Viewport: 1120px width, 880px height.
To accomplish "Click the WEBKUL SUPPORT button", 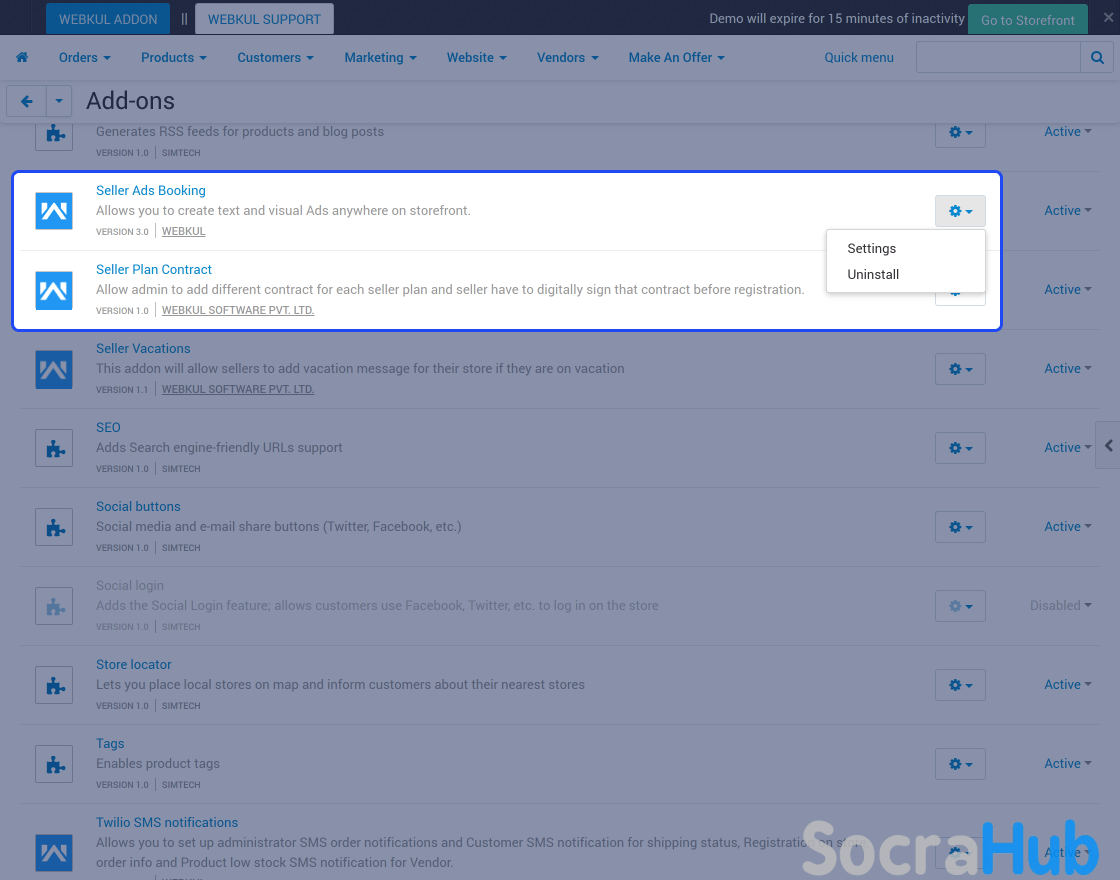I will point(264,19).
